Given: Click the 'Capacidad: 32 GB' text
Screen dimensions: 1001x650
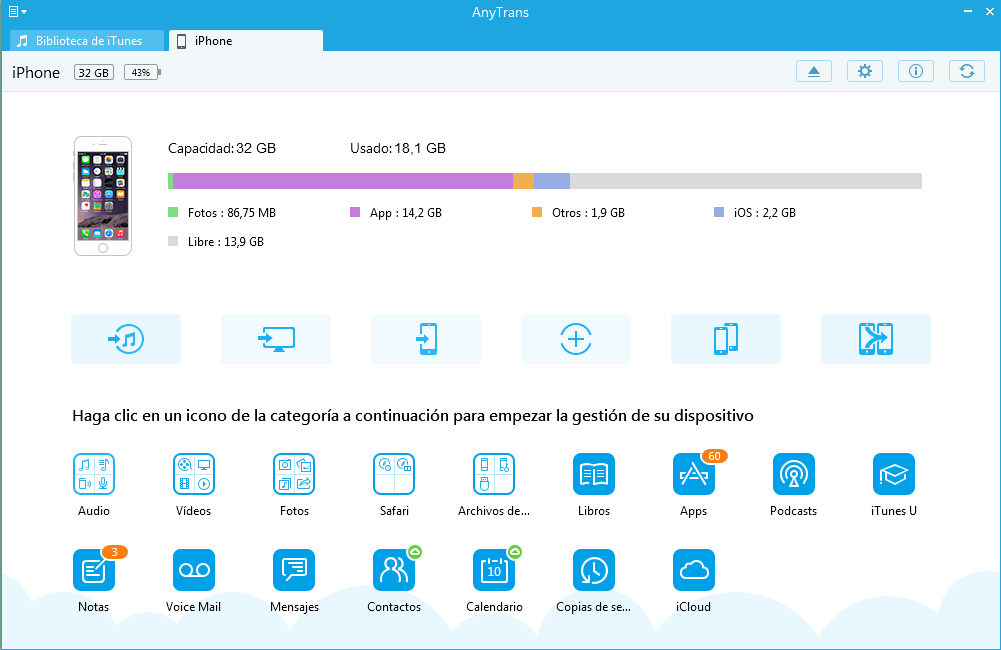Looking at the screenshot, I should click(x=222, y=148).
